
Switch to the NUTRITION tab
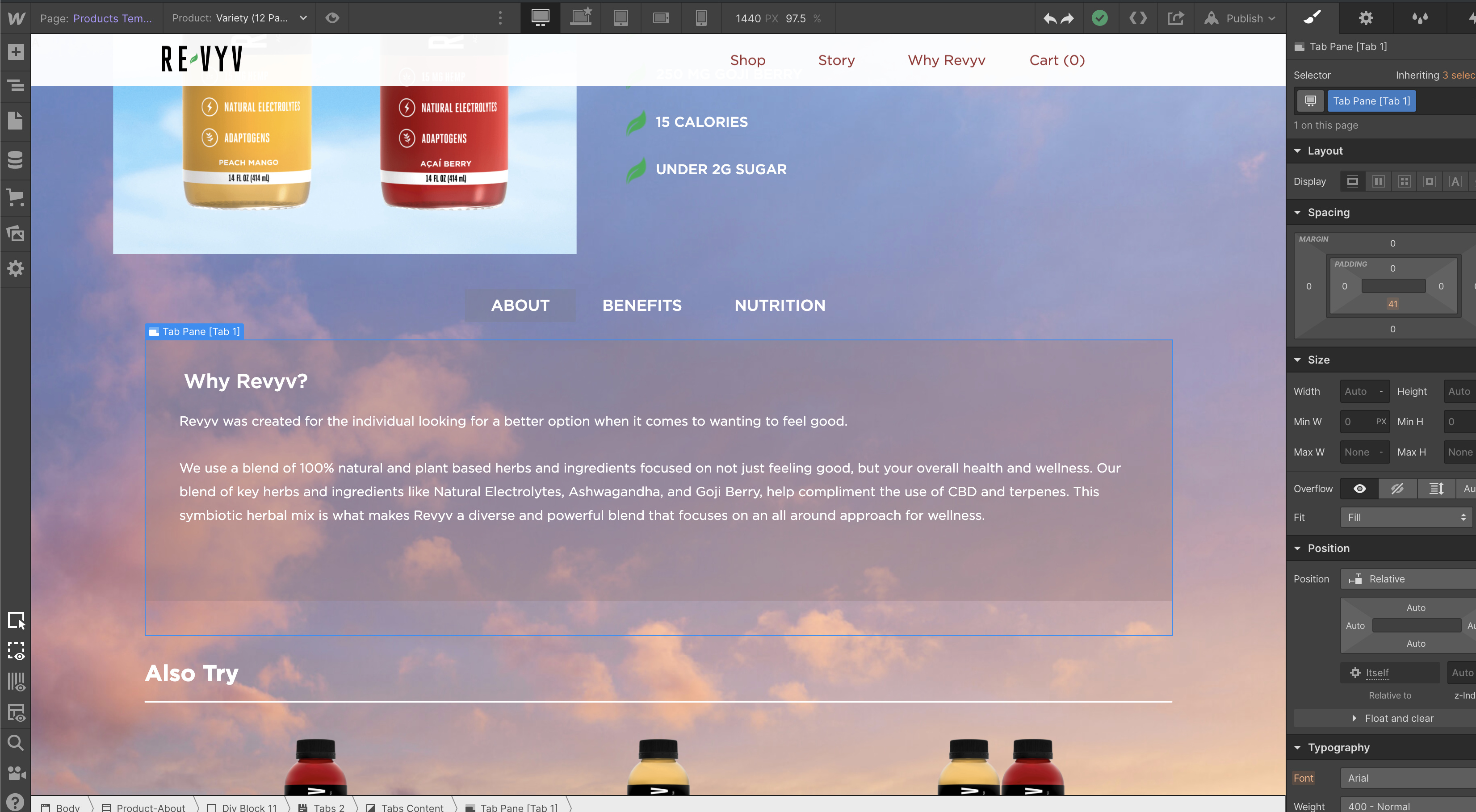pos(780,305)
